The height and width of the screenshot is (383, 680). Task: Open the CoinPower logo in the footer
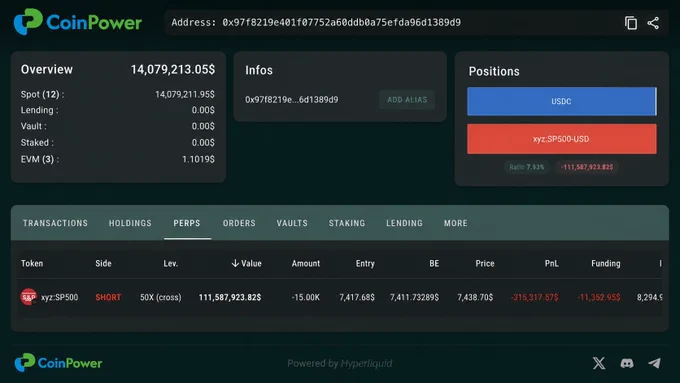[x=58, y=363]
